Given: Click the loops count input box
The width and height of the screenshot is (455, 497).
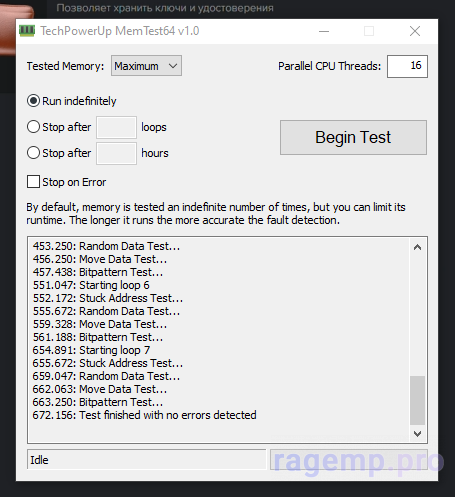Looking at the screenshot, I should [x=116, y=127].
